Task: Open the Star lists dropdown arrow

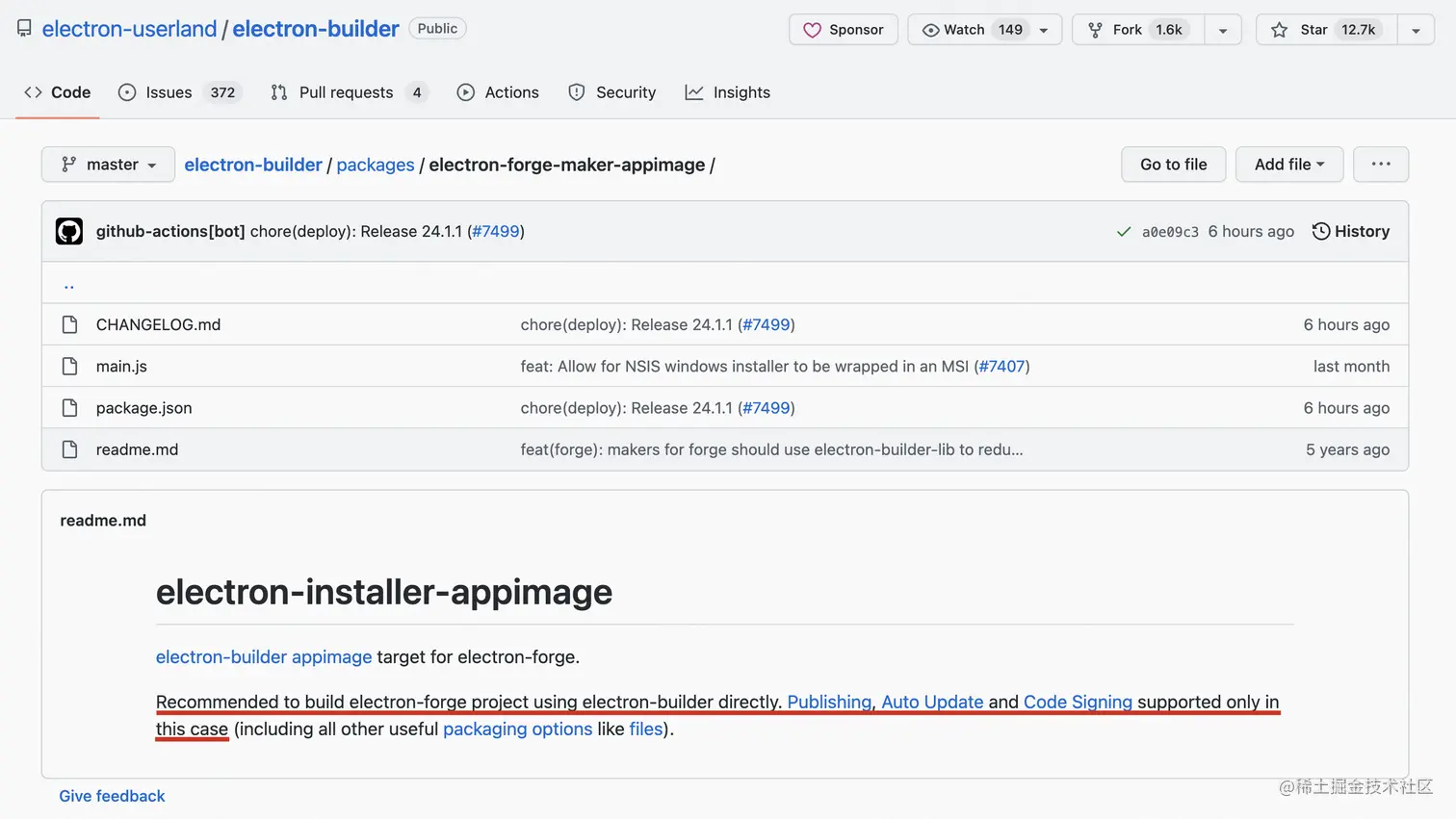Action: coord(1416,30)
